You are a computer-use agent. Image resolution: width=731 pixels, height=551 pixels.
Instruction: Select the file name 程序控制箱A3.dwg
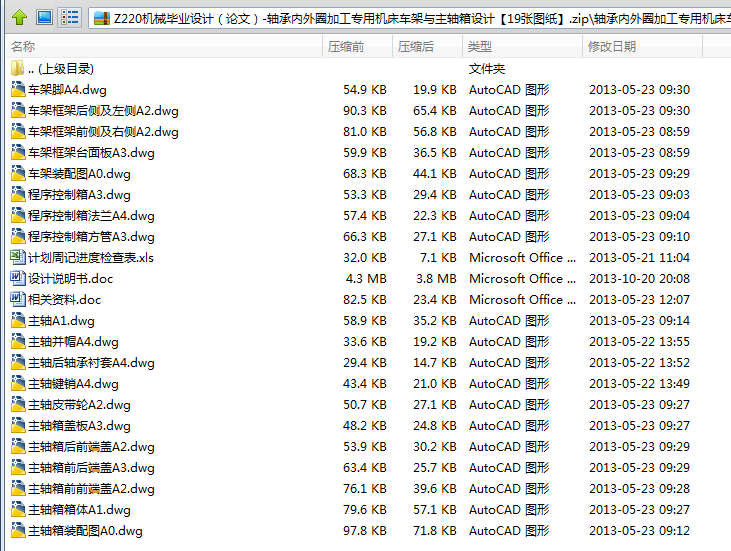click(79, 194)
